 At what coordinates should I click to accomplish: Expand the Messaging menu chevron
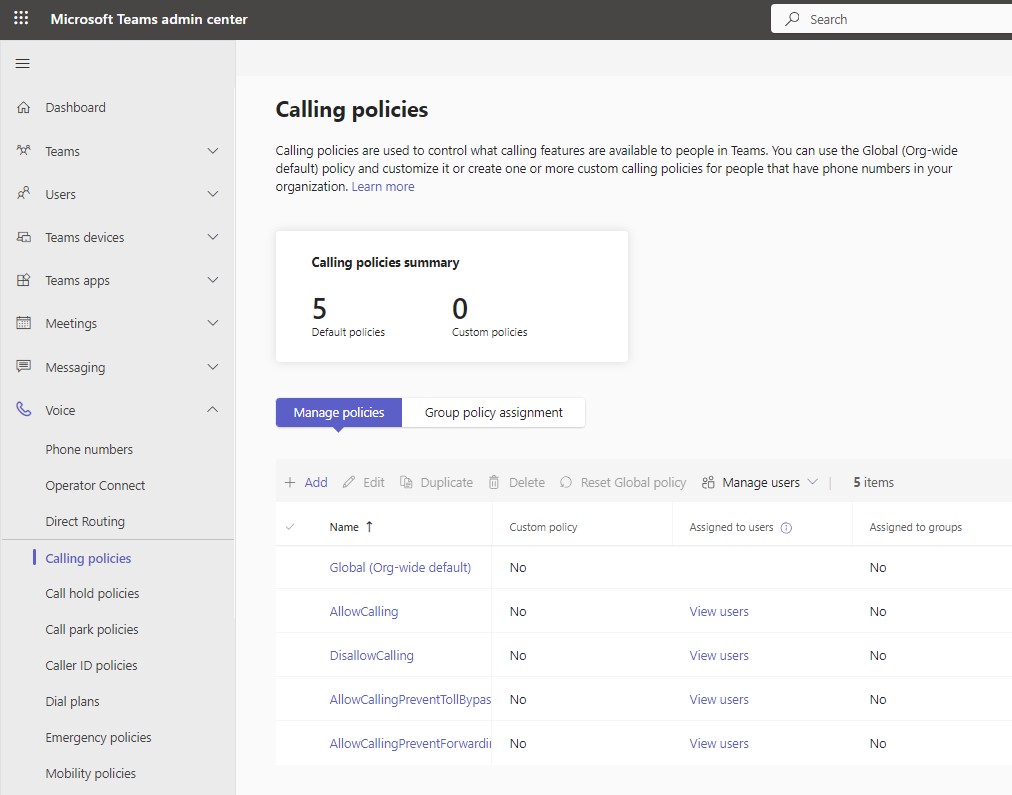[212, 367]
